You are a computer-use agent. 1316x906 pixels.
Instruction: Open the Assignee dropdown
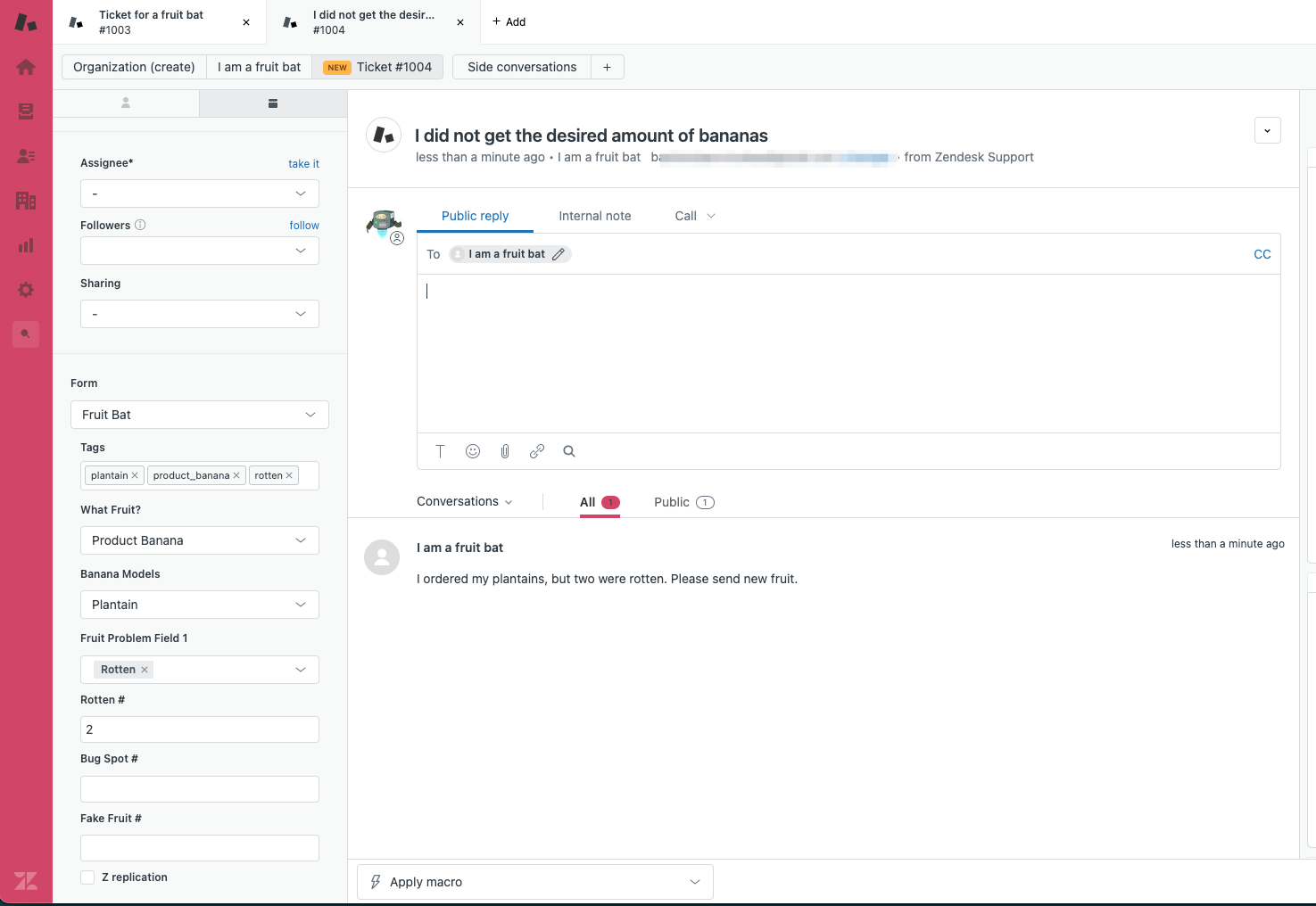click(200, 194)
